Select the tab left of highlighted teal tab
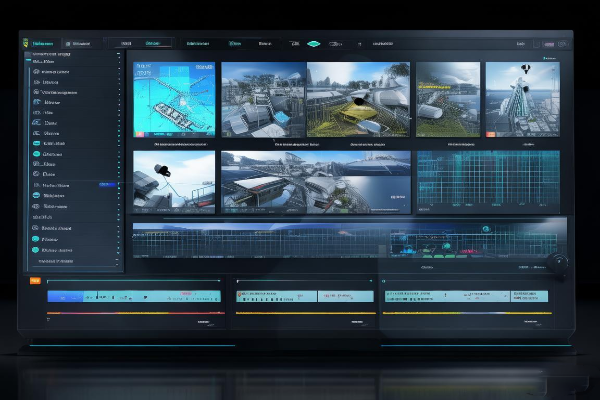Screen dimensions: 600x400 (x=125, y=44)
